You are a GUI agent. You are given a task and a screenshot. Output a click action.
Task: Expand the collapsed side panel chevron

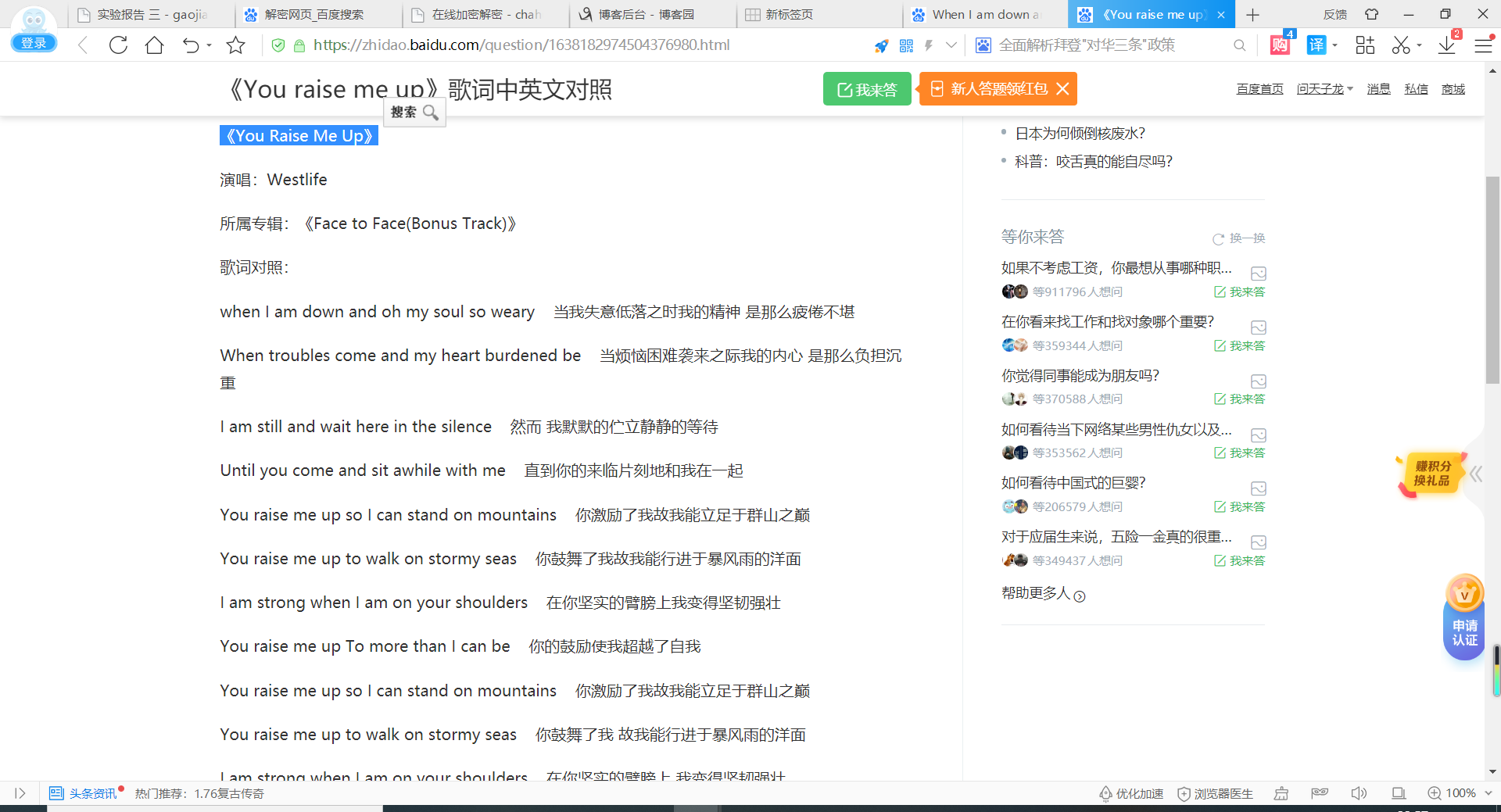pos(1476,474)
